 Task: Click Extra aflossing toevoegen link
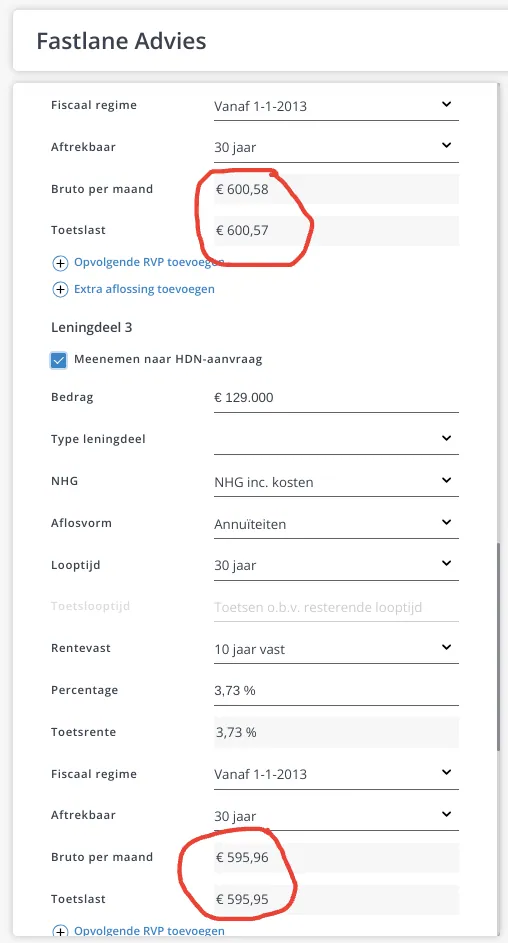pyautogui.click(x=144, y=289)
